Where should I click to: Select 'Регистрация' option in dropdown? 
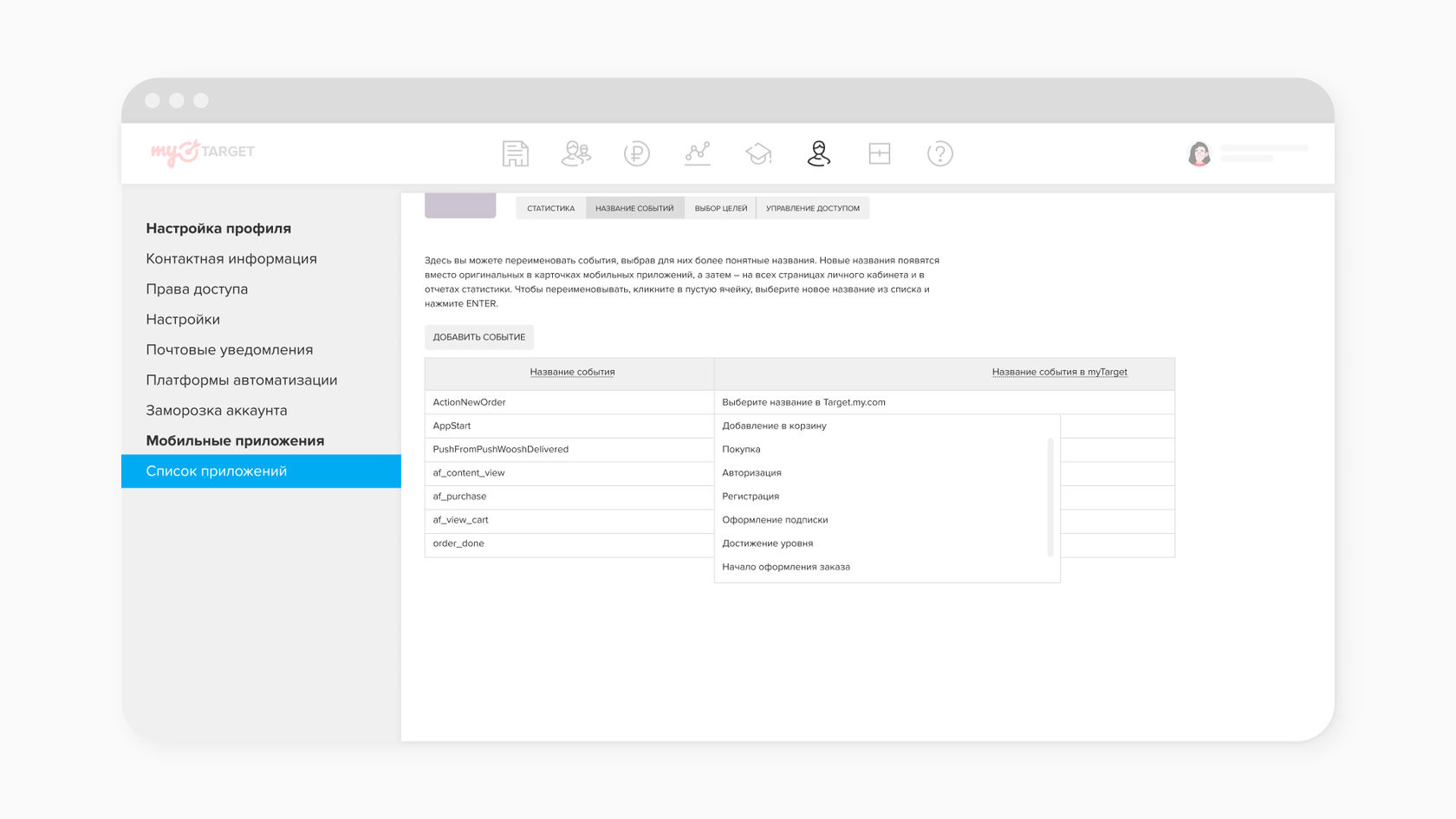pos(751,497)
